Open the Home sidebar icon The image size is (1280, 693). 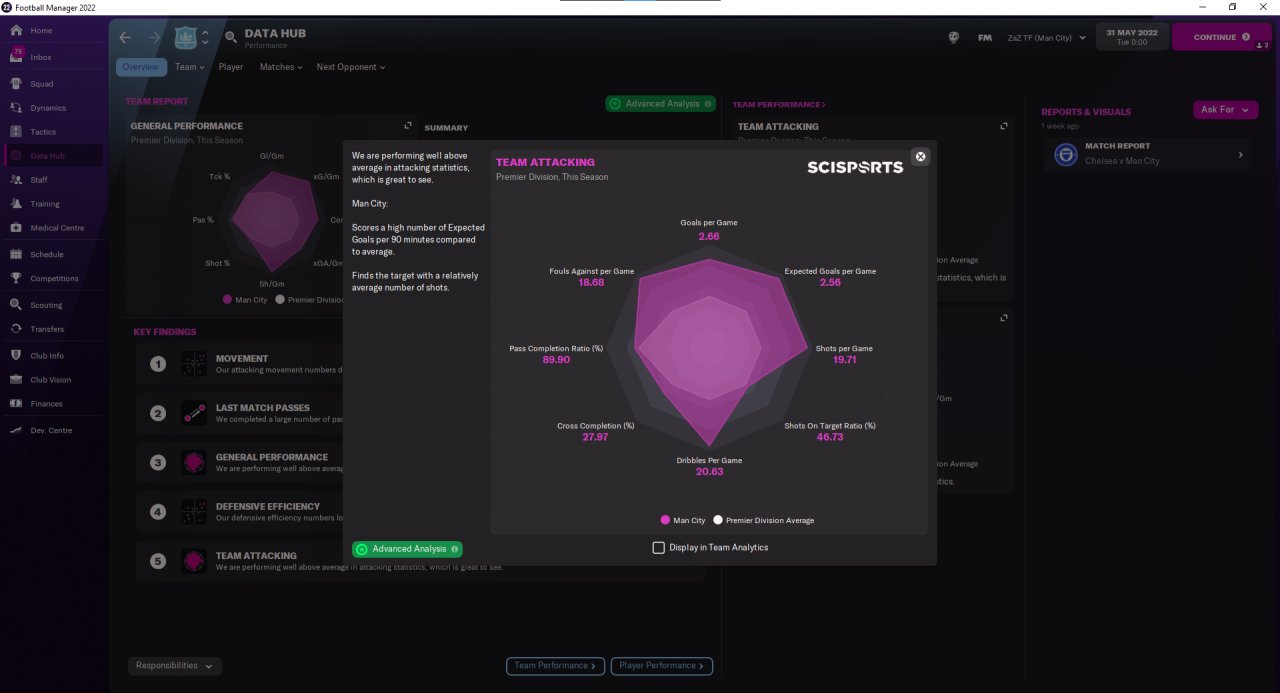click(16, 31)
